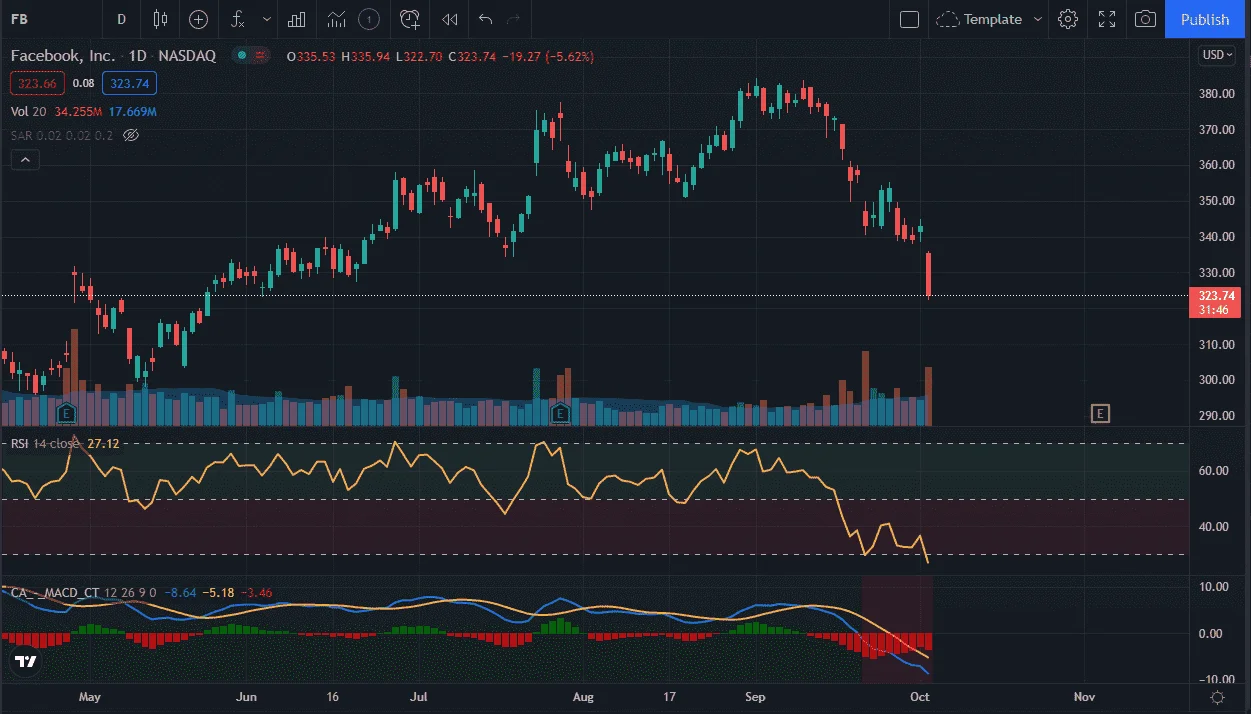1251x714 pixels.
Task: Open the USD currency dropdown
Action: tap(1216, 55)
